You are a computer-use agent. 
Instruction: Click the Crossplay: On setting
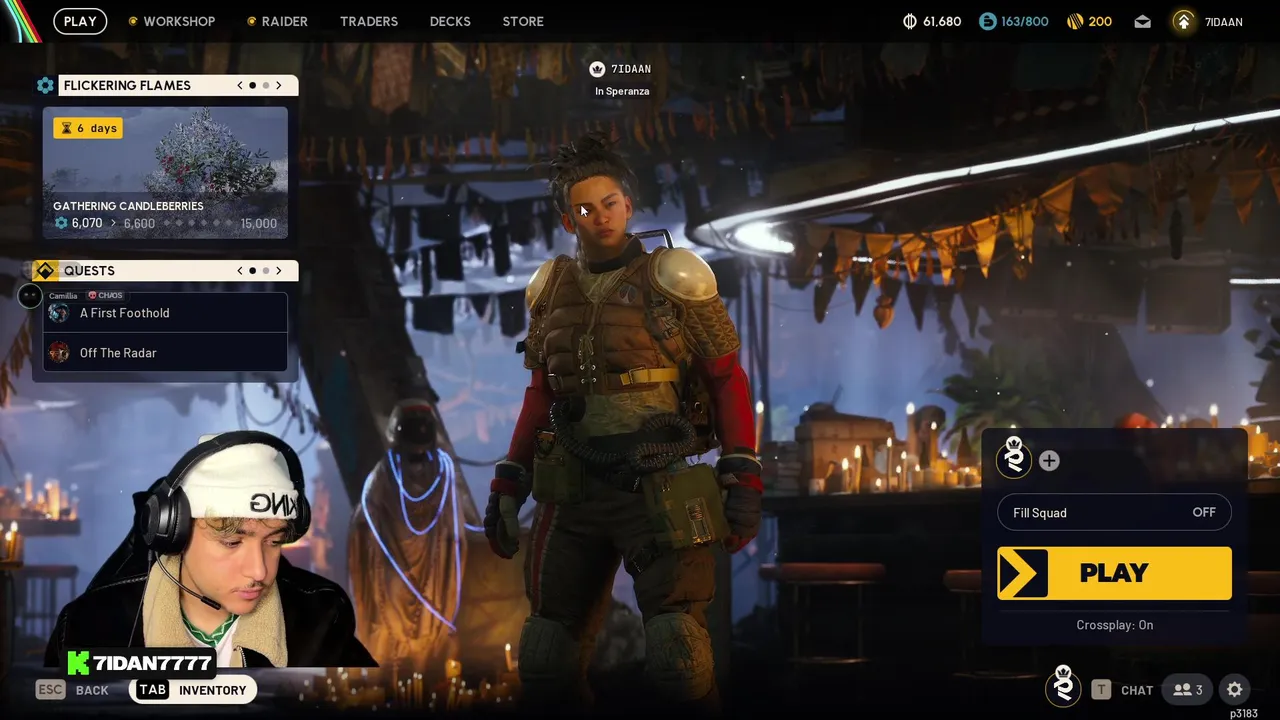1114,625
